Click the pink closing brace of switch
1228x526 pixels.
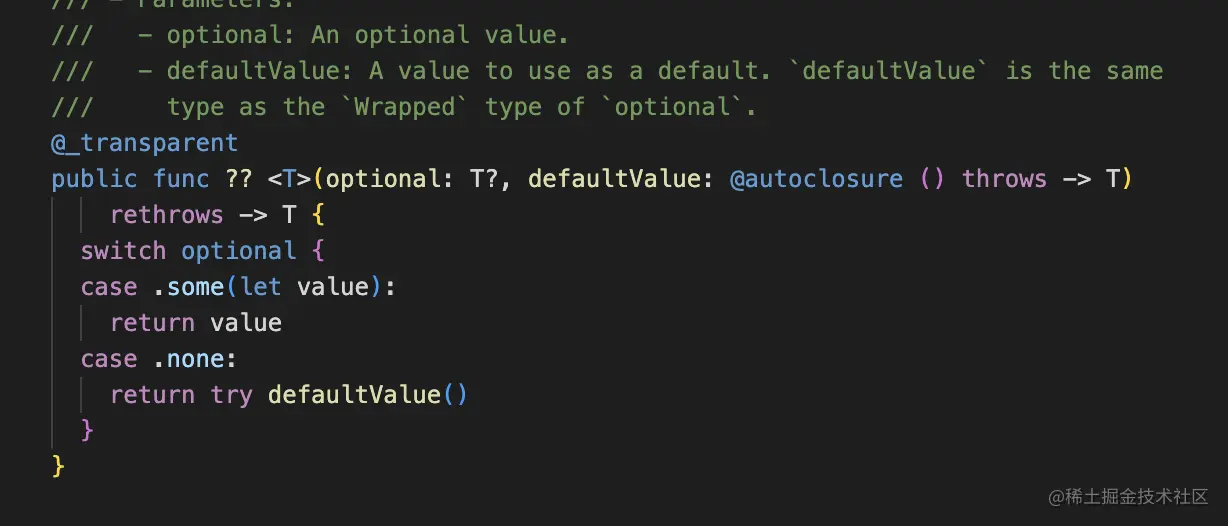coord(87,430)
